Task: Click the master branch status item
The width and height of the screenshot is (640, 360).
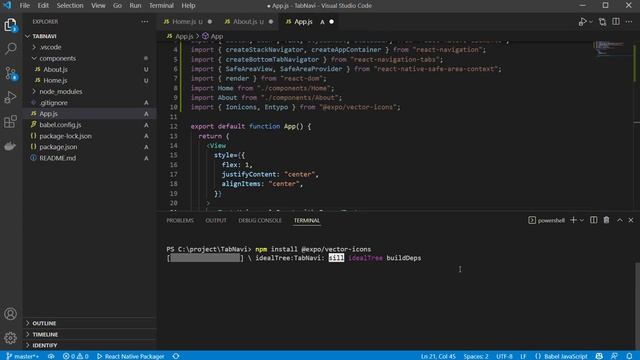Action: pos(23,356)
